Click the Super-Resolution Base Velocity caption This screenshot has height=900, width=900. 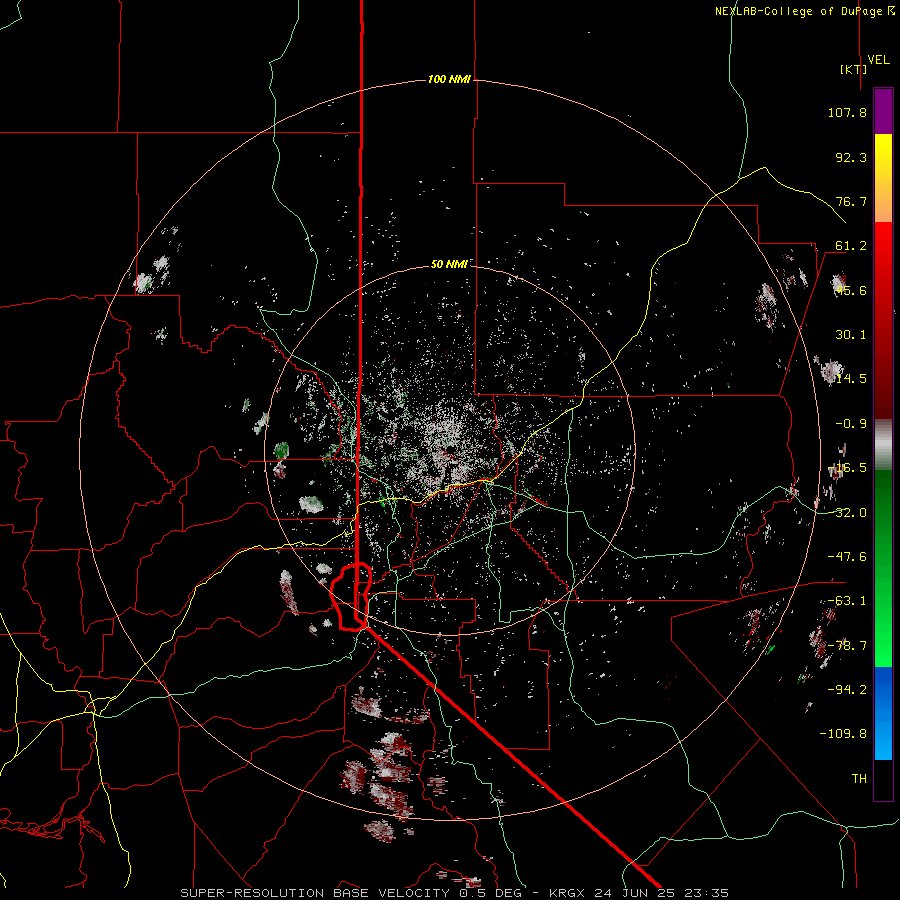[455, 893]
